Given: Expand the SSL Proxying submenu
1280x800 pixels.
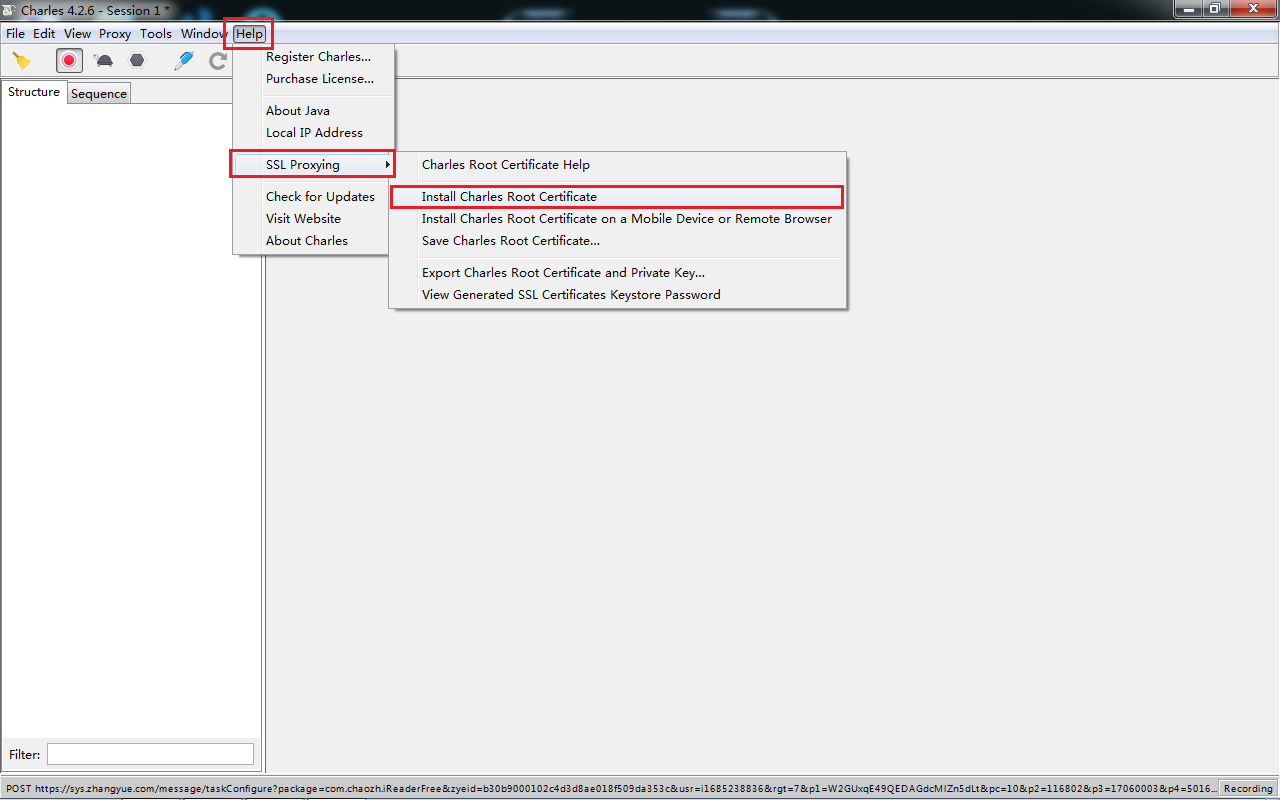Looking at the screenshot, I should [312, 165].
